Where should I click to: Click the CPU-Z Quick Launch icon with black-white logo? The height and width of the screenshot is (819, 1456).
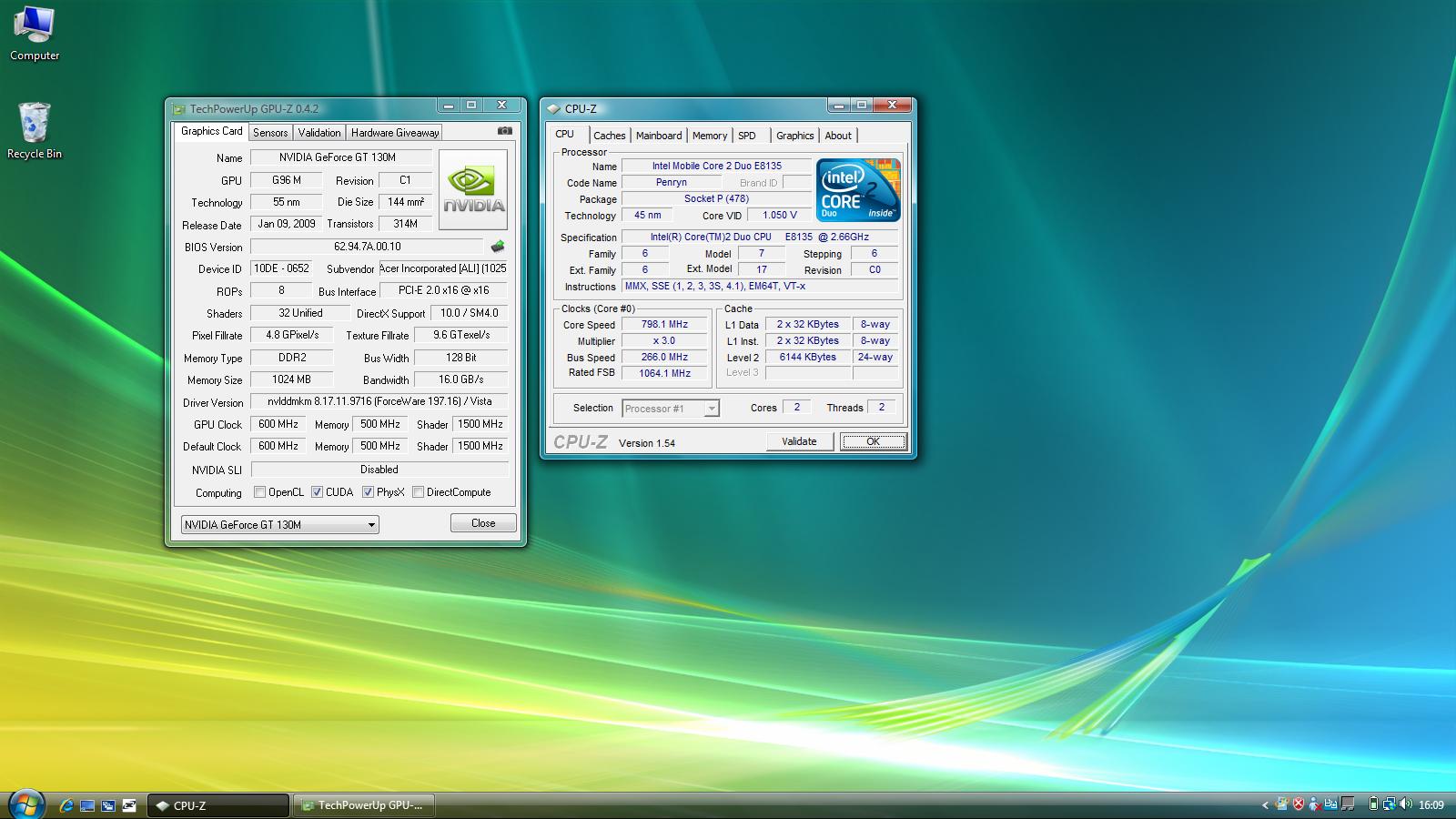coord(129,805)
